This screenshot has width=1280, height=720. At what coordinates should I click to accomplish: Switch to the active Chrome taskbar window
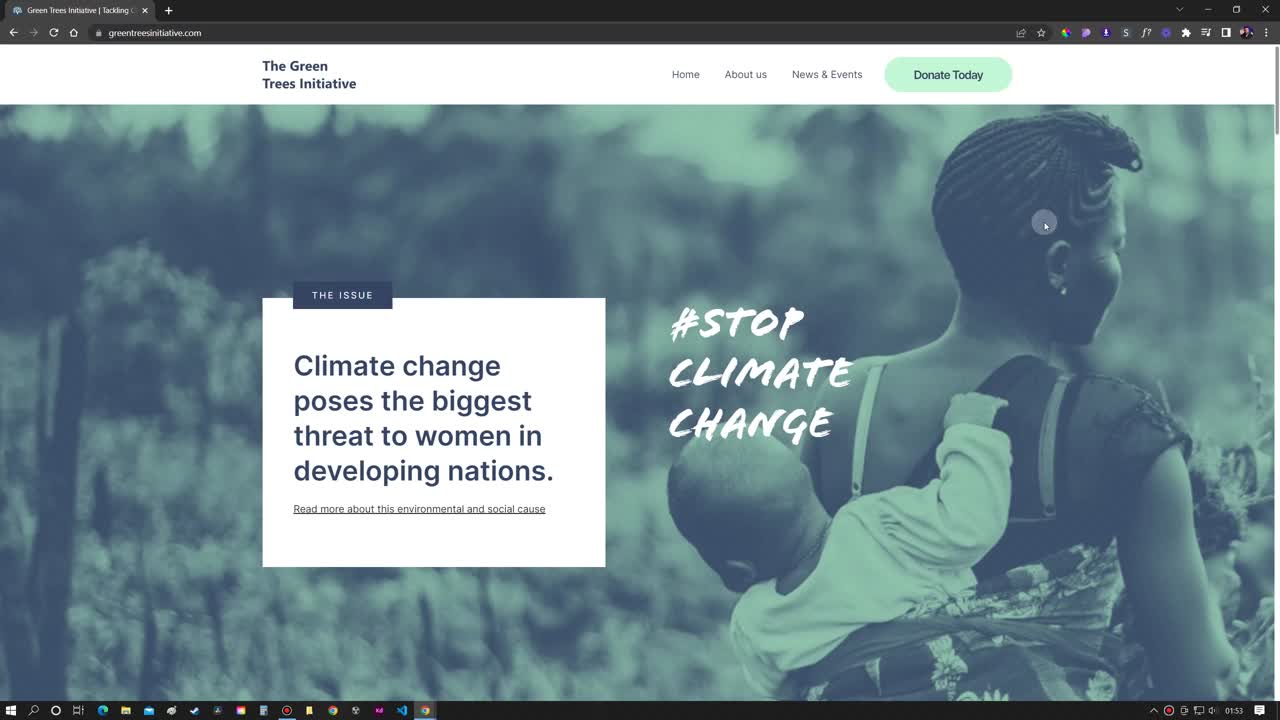tap(425, 710)
